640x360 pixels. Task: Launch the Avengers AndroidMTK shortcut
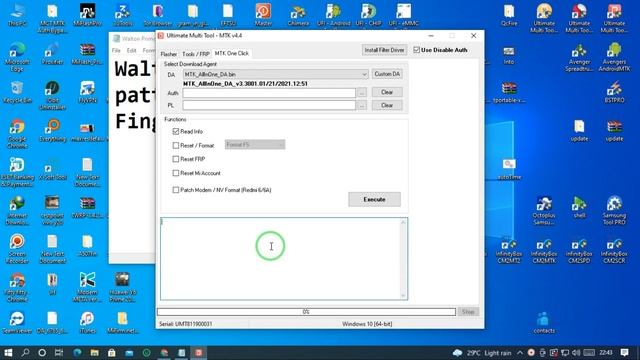[x=614, y=57]
